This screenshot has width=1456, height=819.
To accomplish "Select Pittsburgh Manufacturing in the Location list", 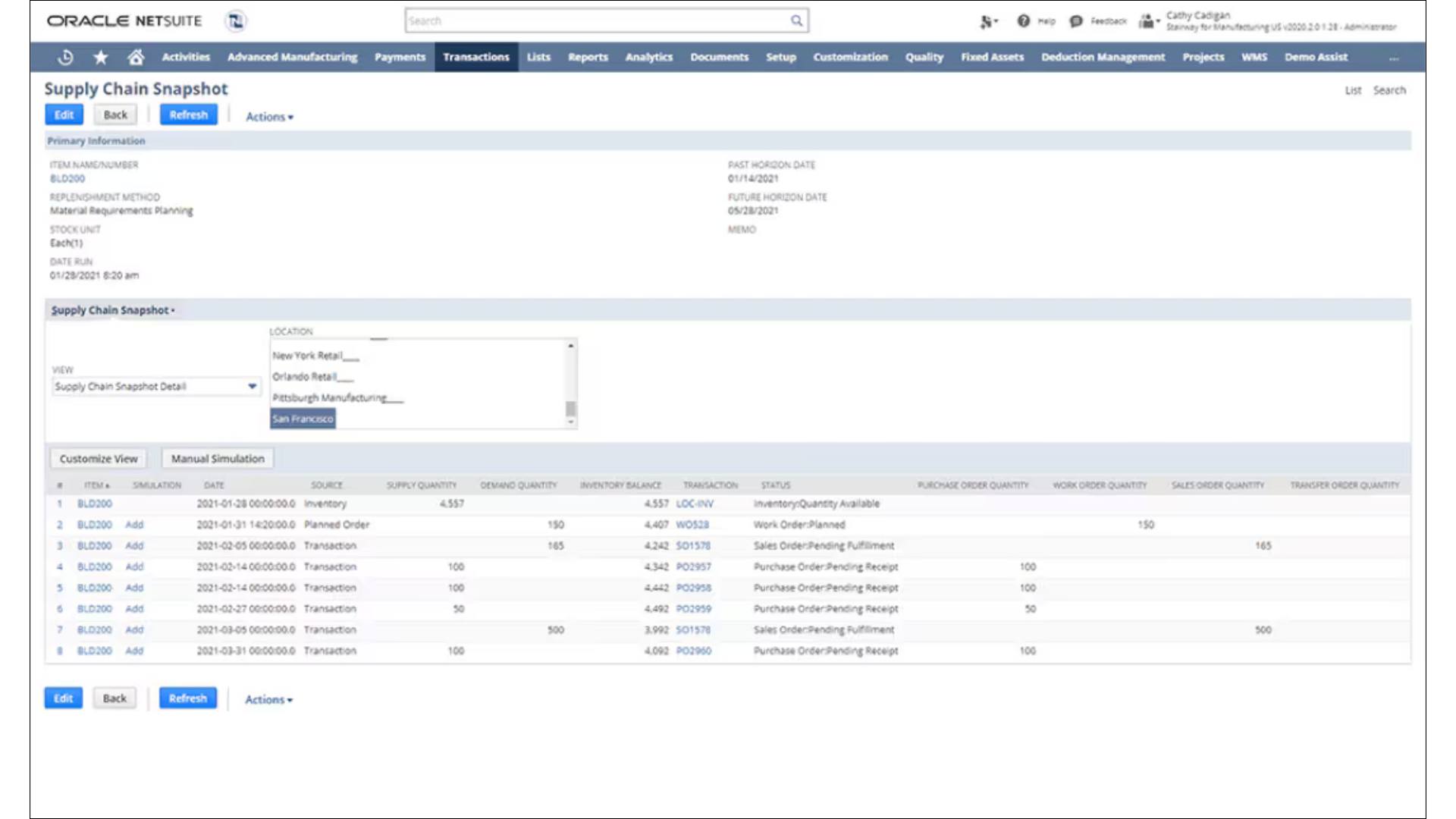I will [337, 397].
